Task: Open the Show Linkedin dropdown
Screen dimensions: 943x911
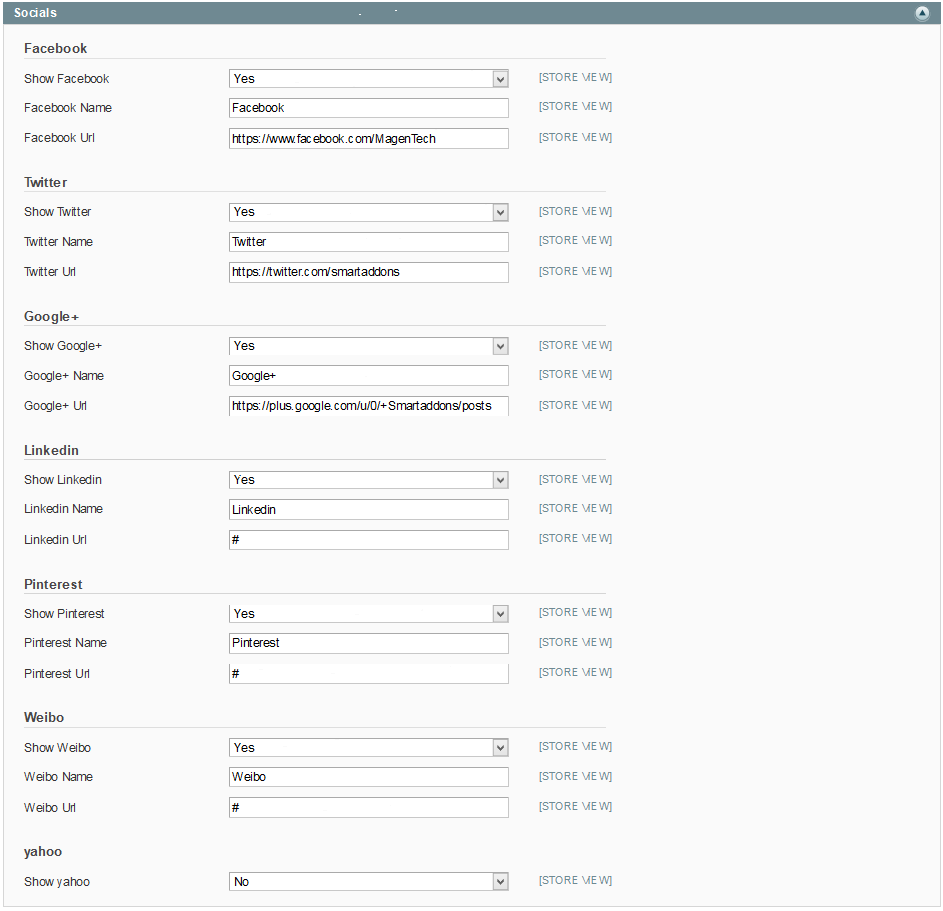Action: [x=369, y=480]
